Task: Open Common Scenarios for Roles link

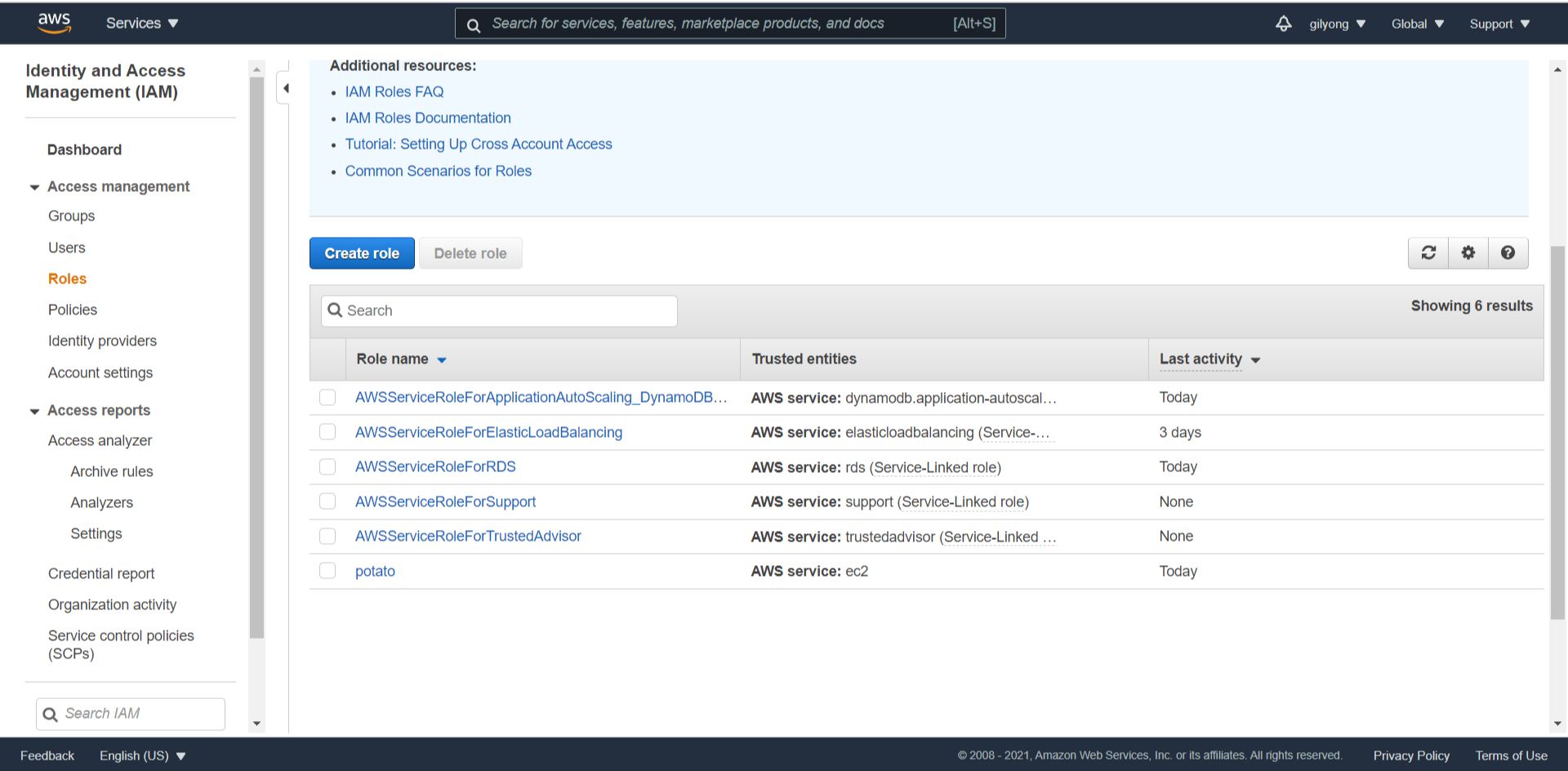Action: point(439,171)
